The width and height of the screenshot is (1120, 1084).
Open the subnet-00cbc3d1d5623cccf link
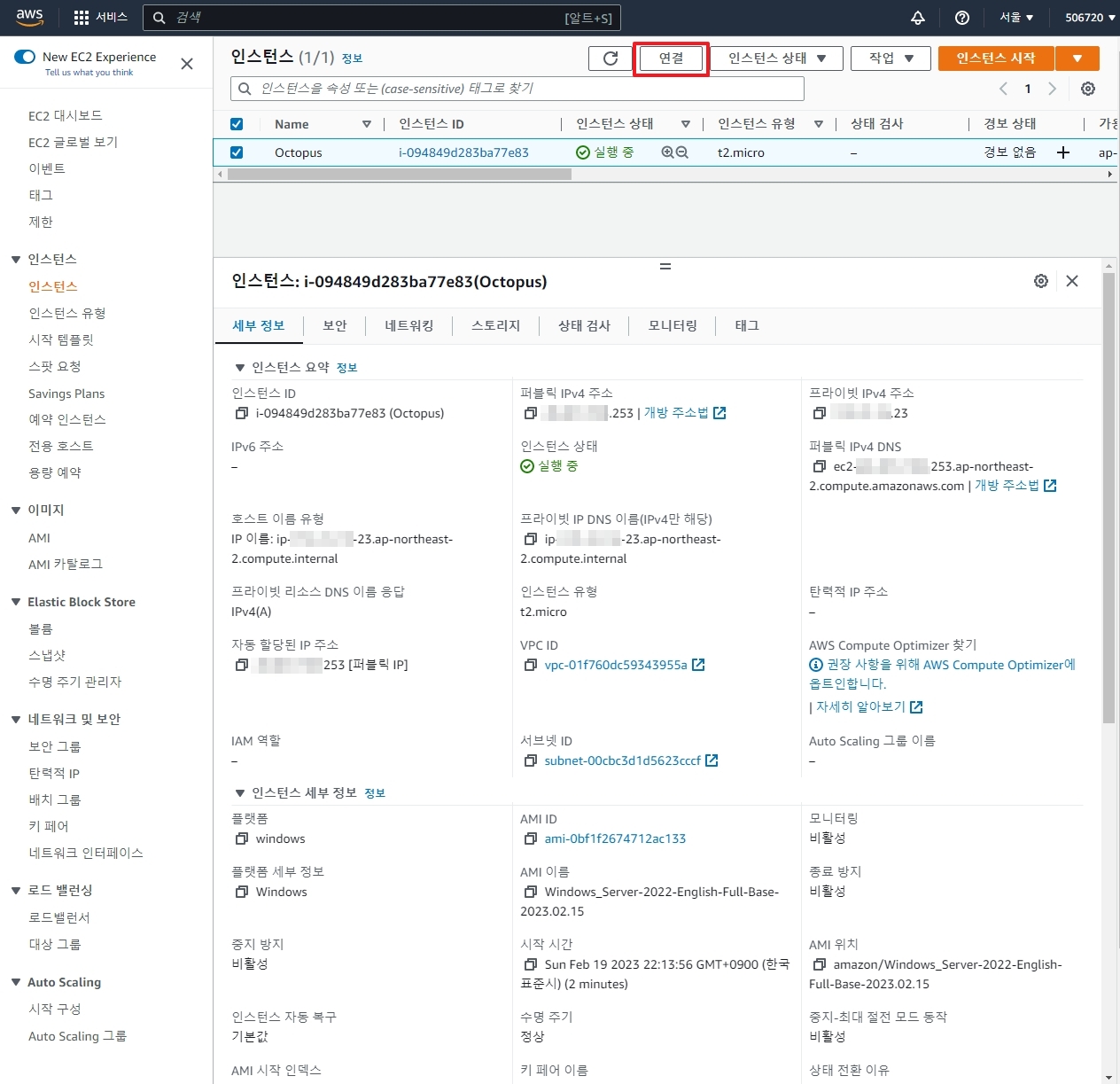[x=622, y=760]
